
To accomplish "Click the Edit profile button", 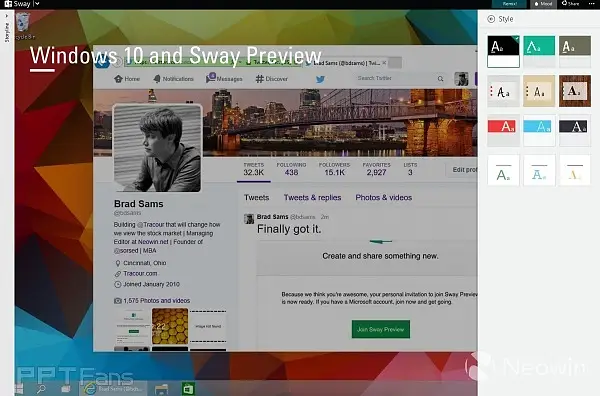I will click(x=462, y=169).
